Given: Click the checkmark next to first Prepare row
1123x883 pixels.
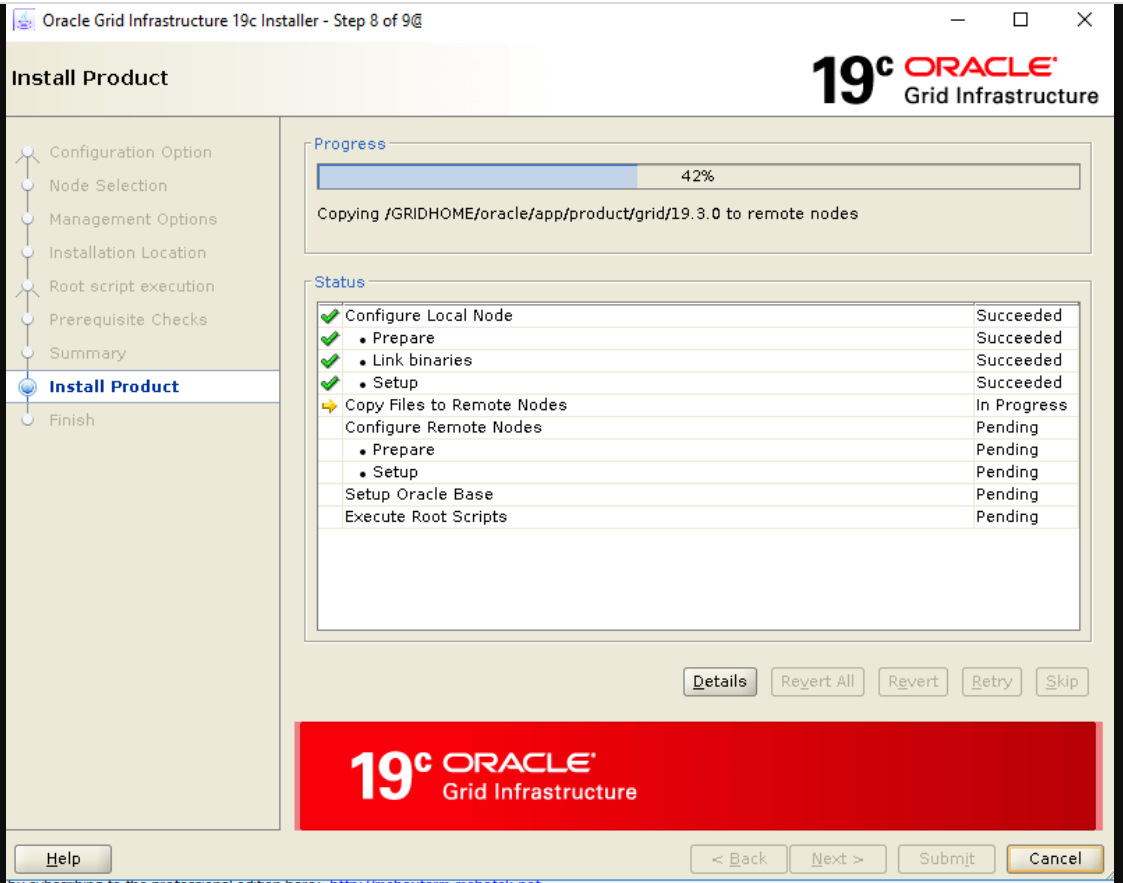Looking at the screenshot, I should [329, 338].
